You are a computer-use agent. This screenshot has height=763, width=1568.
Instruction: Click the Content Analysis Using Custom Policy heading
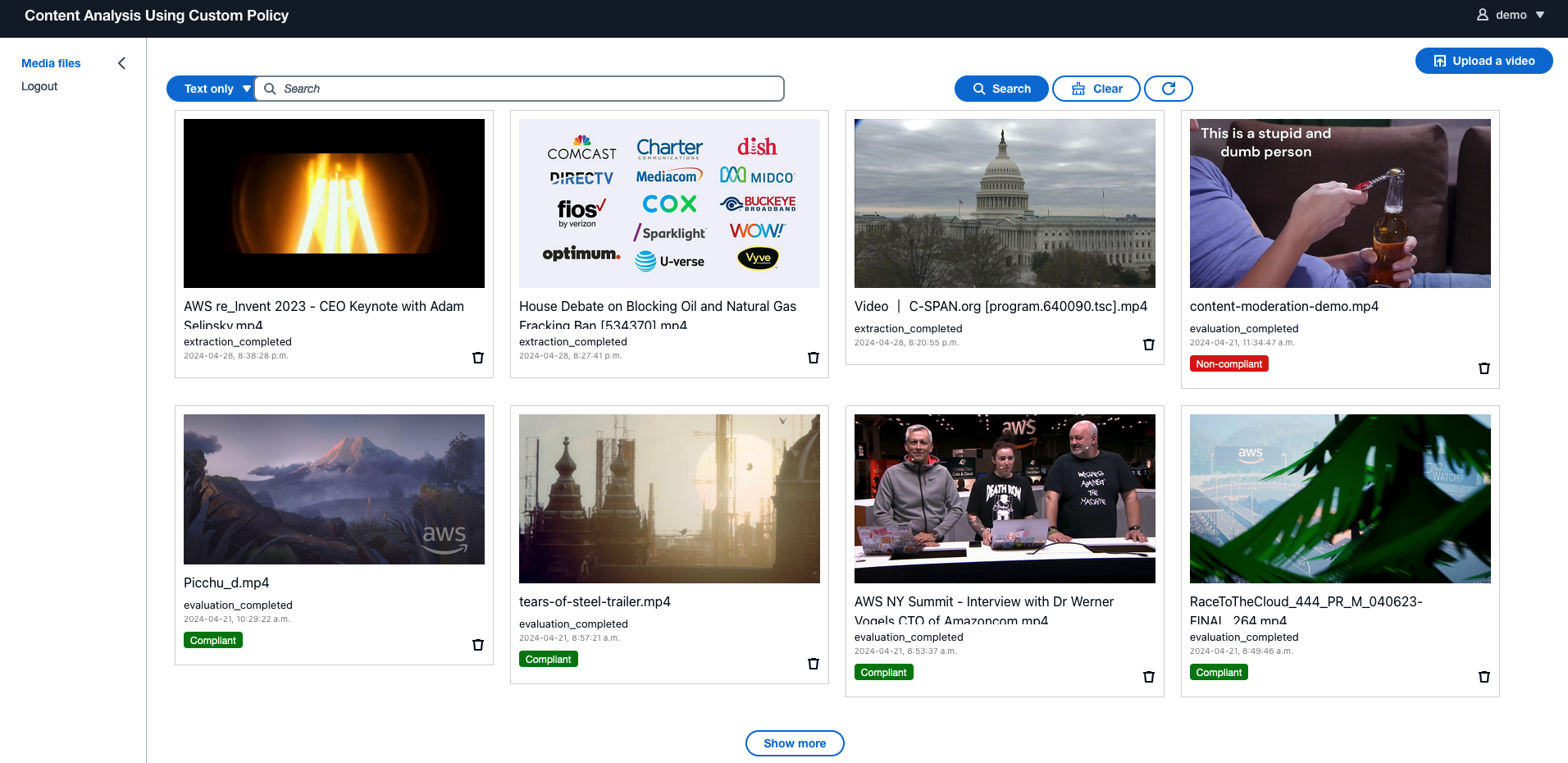(157, 16)
